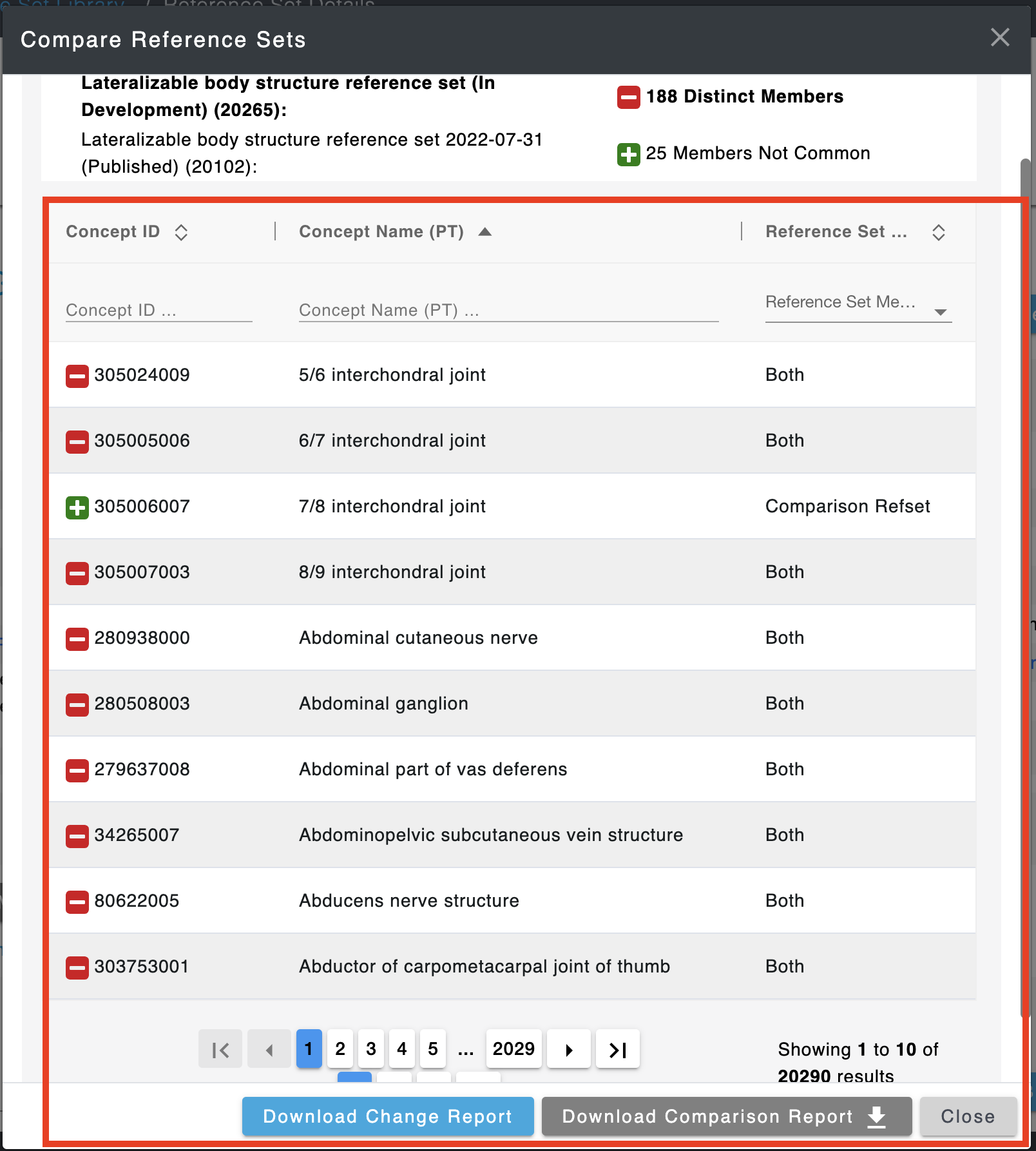Select 'Abductor of carpometacarpal joint of thumb' cell
Viewport: 1036px width, 1151px height.
coord(484,967)
